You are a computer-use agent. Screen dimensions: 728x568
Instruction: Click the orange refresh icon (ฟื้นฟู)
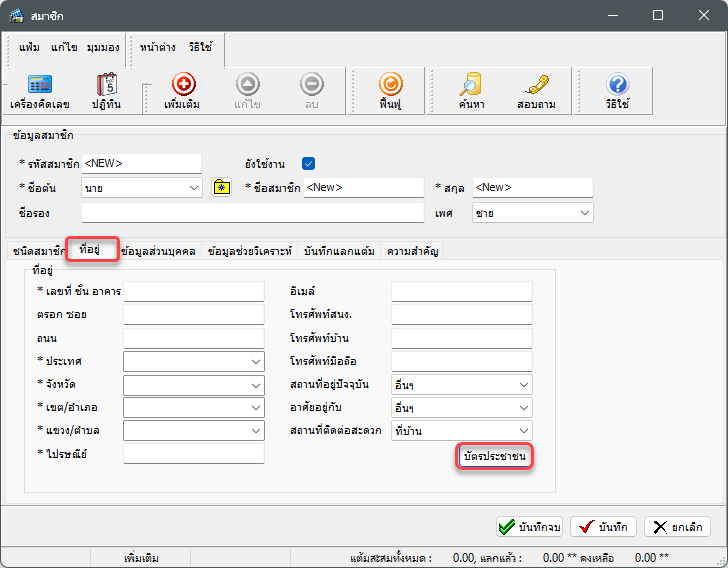pos(391,91)
